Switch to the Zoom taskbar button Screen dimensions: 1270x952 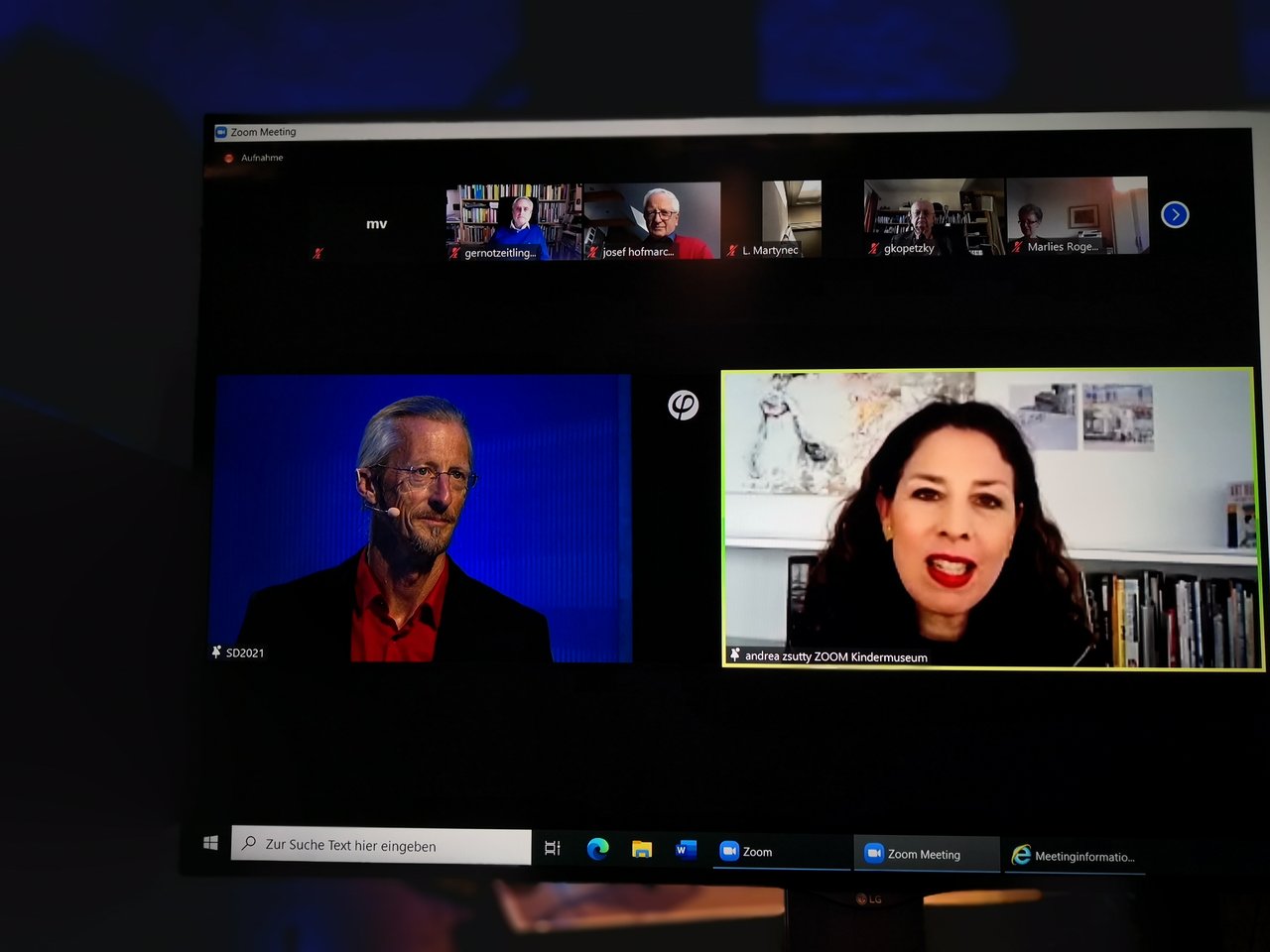781,852
